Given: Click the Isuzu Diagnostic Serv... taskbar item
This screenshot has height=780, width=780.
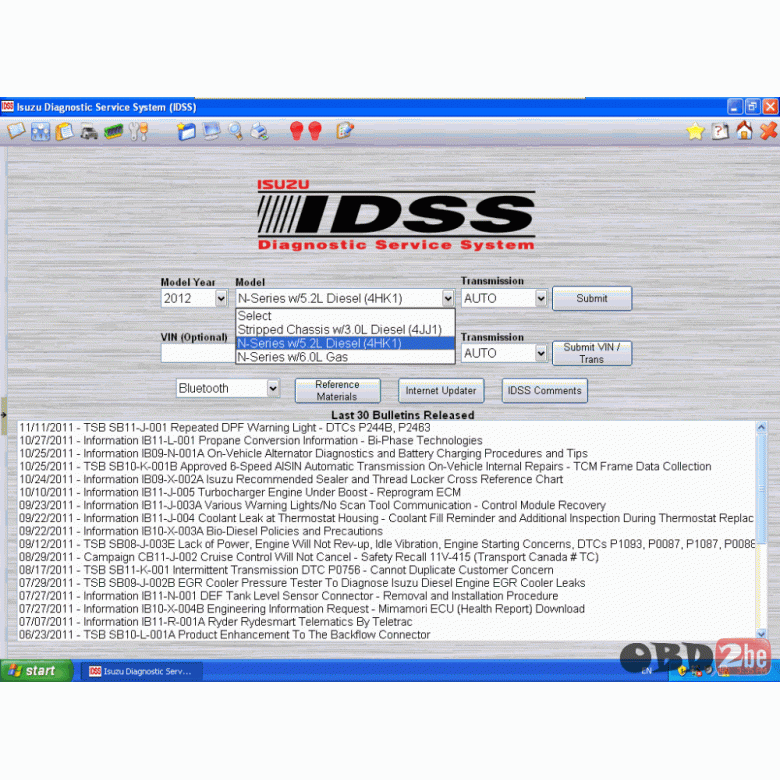Looking at the screenshot, I should click(142, 671).
